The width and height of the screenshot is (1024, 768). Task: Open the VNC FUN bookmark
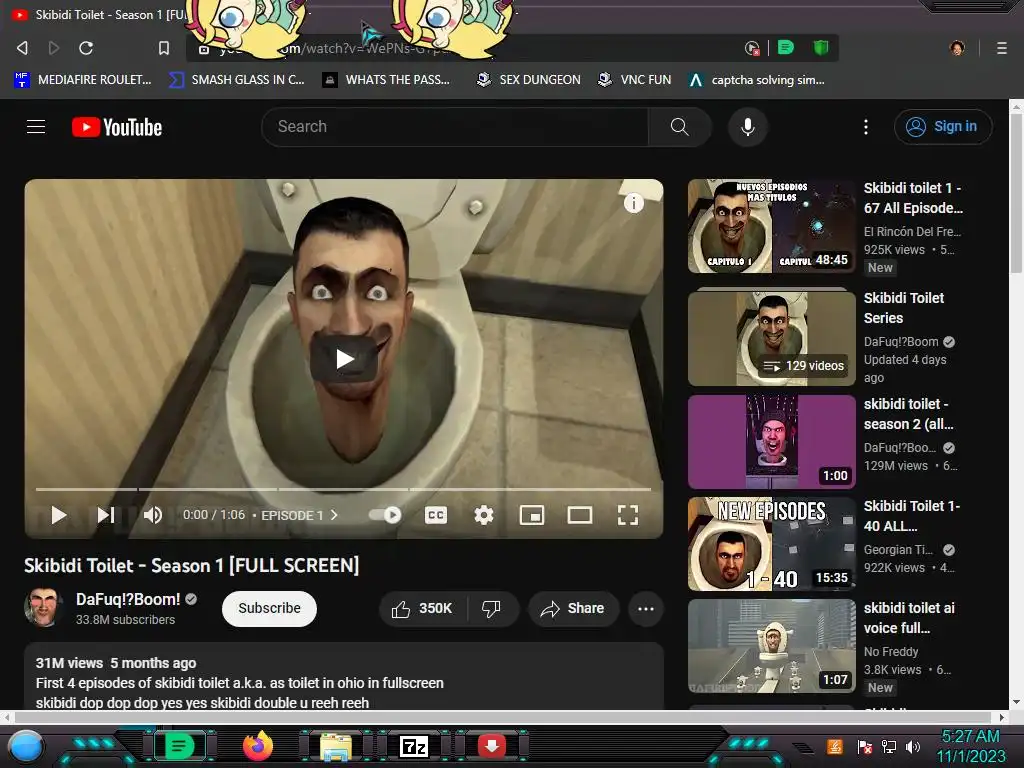coord(635,80)
